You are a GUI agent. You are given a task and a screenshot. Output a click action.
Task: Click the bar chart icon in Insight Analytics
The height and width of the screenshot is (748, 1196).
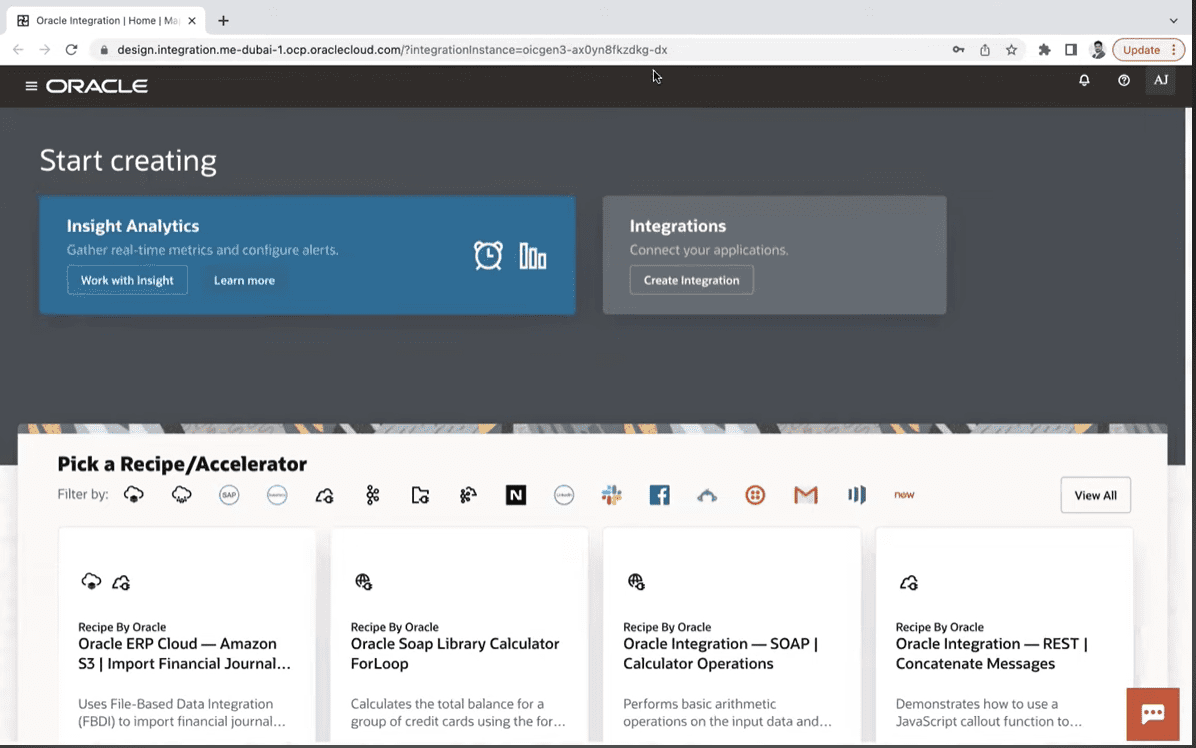click(x=532, y=256)
